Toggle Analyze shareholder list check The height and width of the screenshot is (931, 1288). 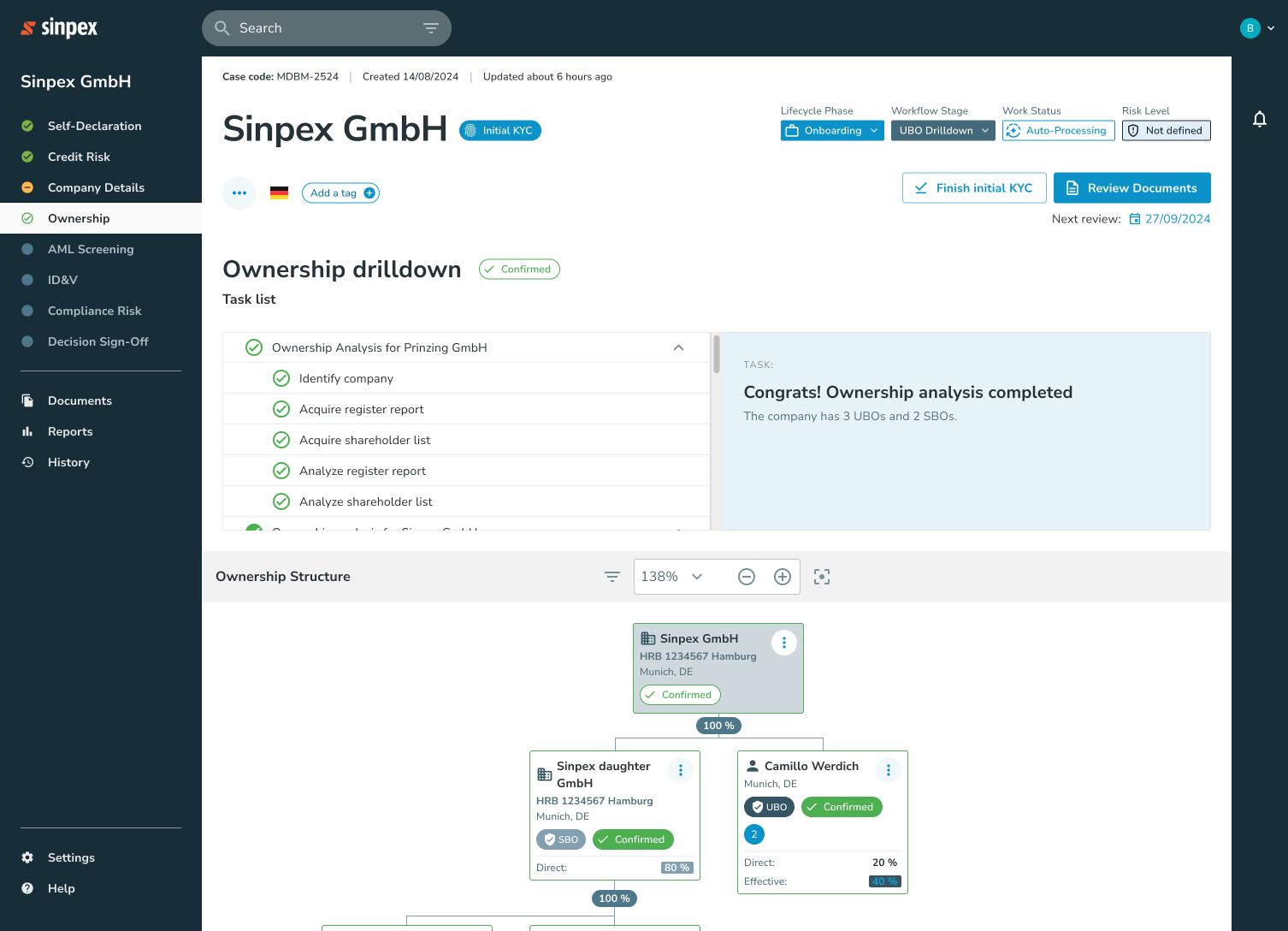[281, 501]
